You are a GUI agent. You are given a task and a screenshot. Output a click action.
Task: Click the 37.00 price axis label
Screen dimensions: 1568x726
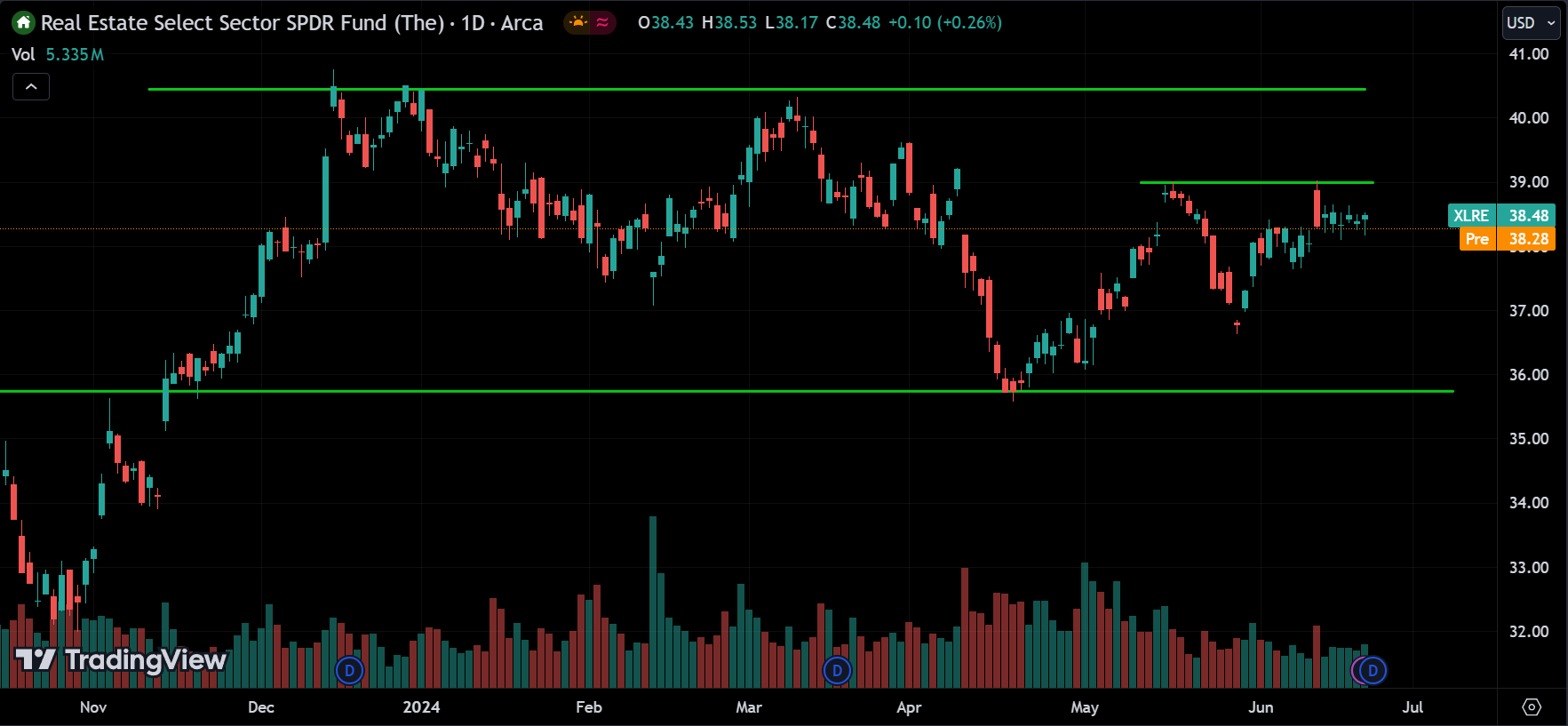click(1529, 311)
